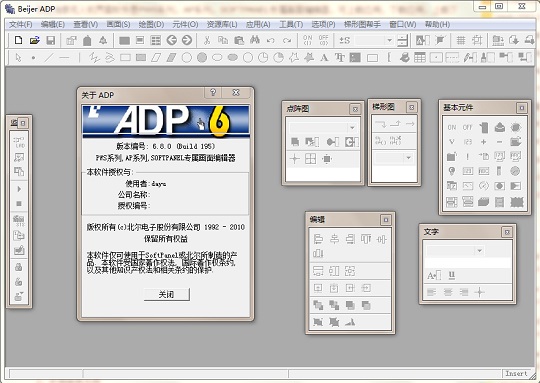Open the dropdown in 点阵图 panel
Viewport: 540px width, 383px height.
352,128
